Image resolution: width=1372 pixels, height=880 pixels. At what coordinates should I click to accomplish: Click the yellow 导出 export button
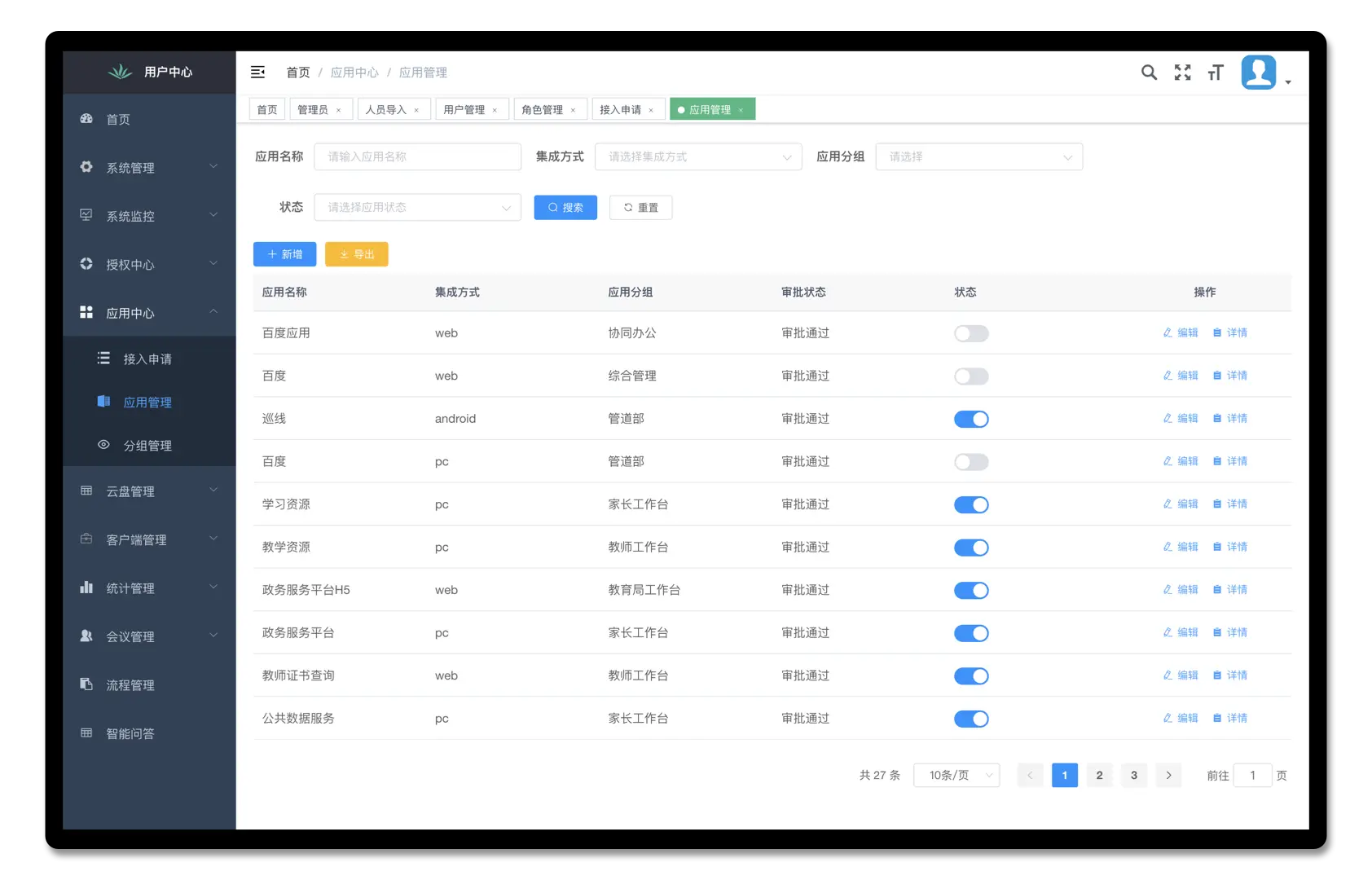pos(356,254)
